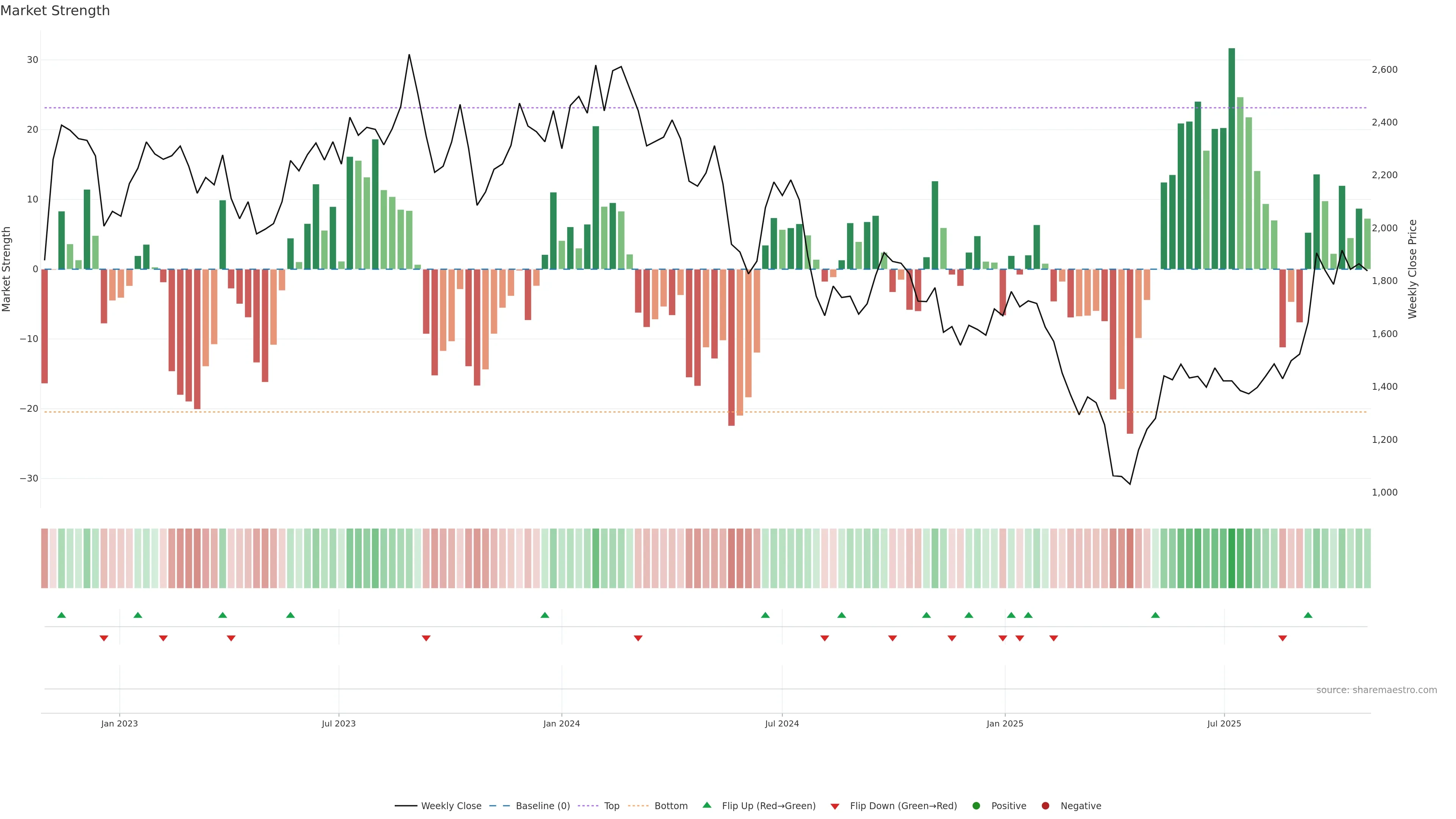Click the 2,600 right-axis tick label
The width and height of the screenshot is (1456, 819).
(1384, 69)
